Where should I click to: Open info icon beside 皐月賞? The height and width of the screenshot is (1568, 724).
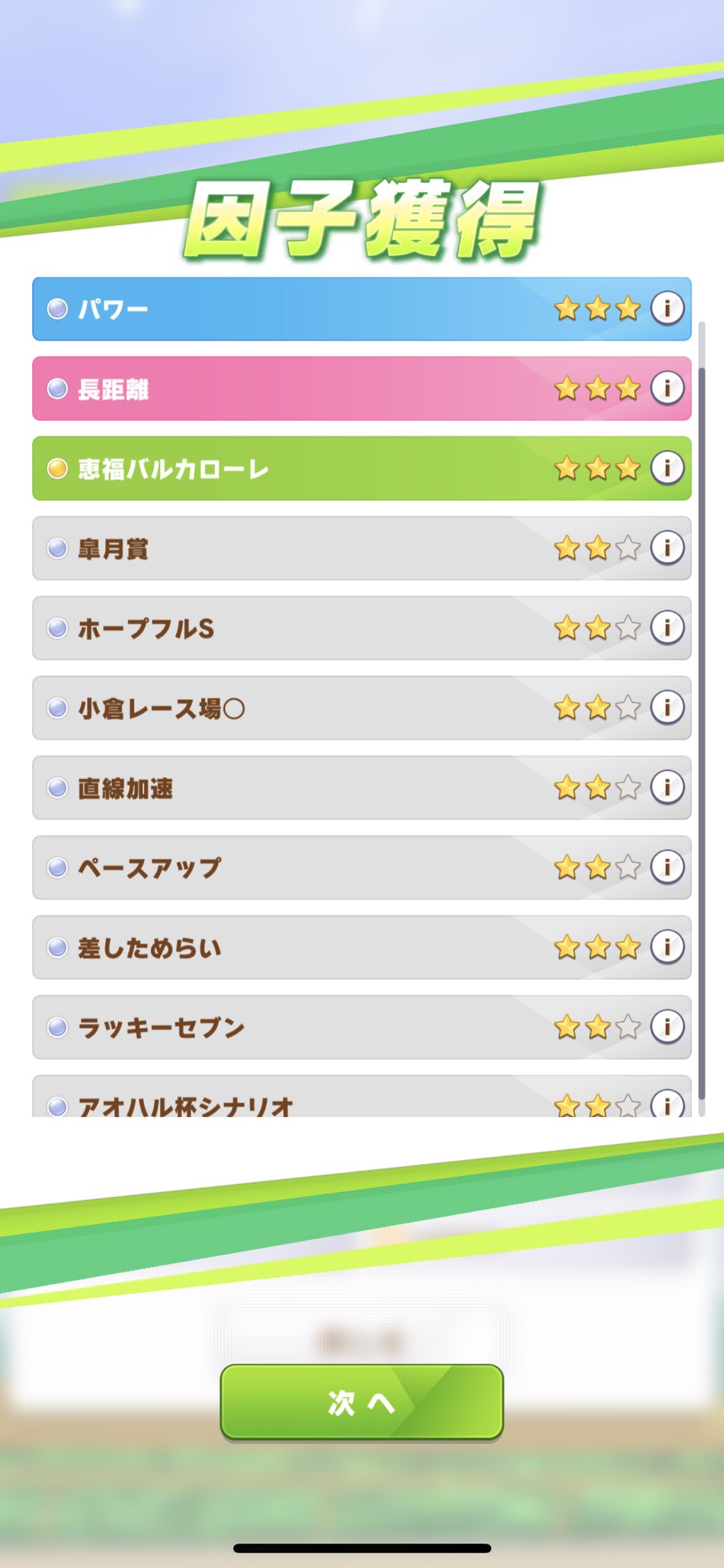[667, 547]
